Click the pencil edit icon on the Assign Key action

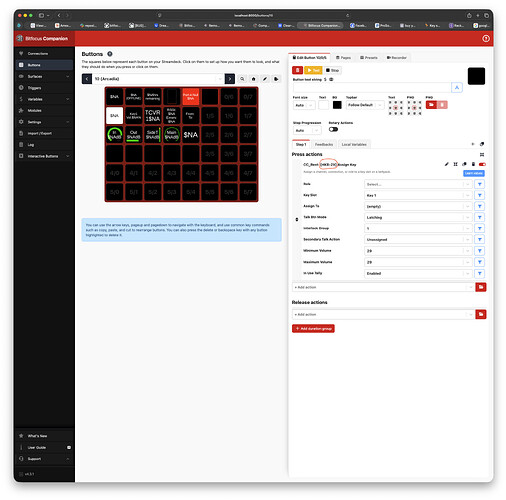click(x=447, y=164)
